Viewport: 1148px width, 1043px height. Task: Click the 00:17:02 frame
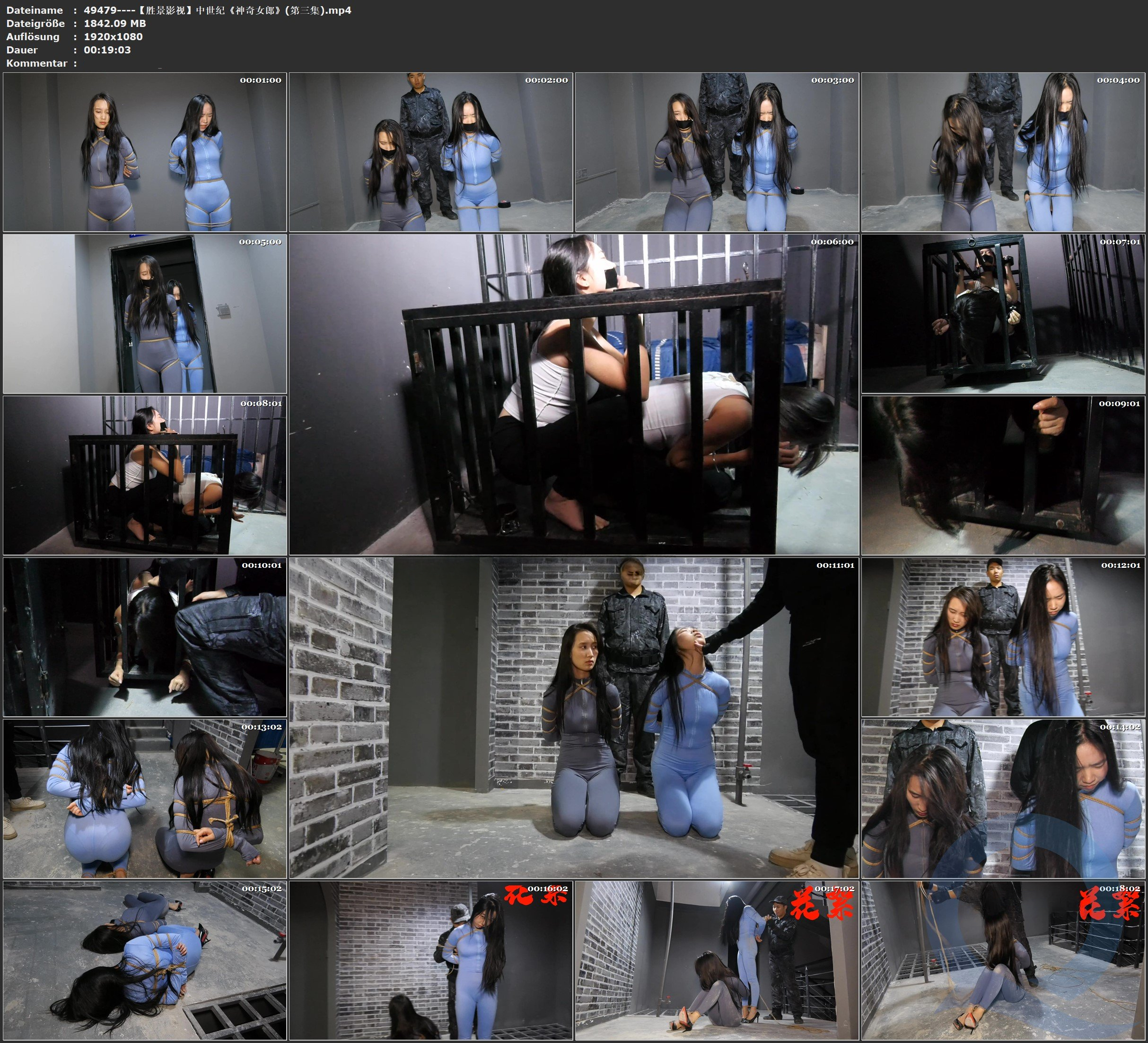pos(716,960)
